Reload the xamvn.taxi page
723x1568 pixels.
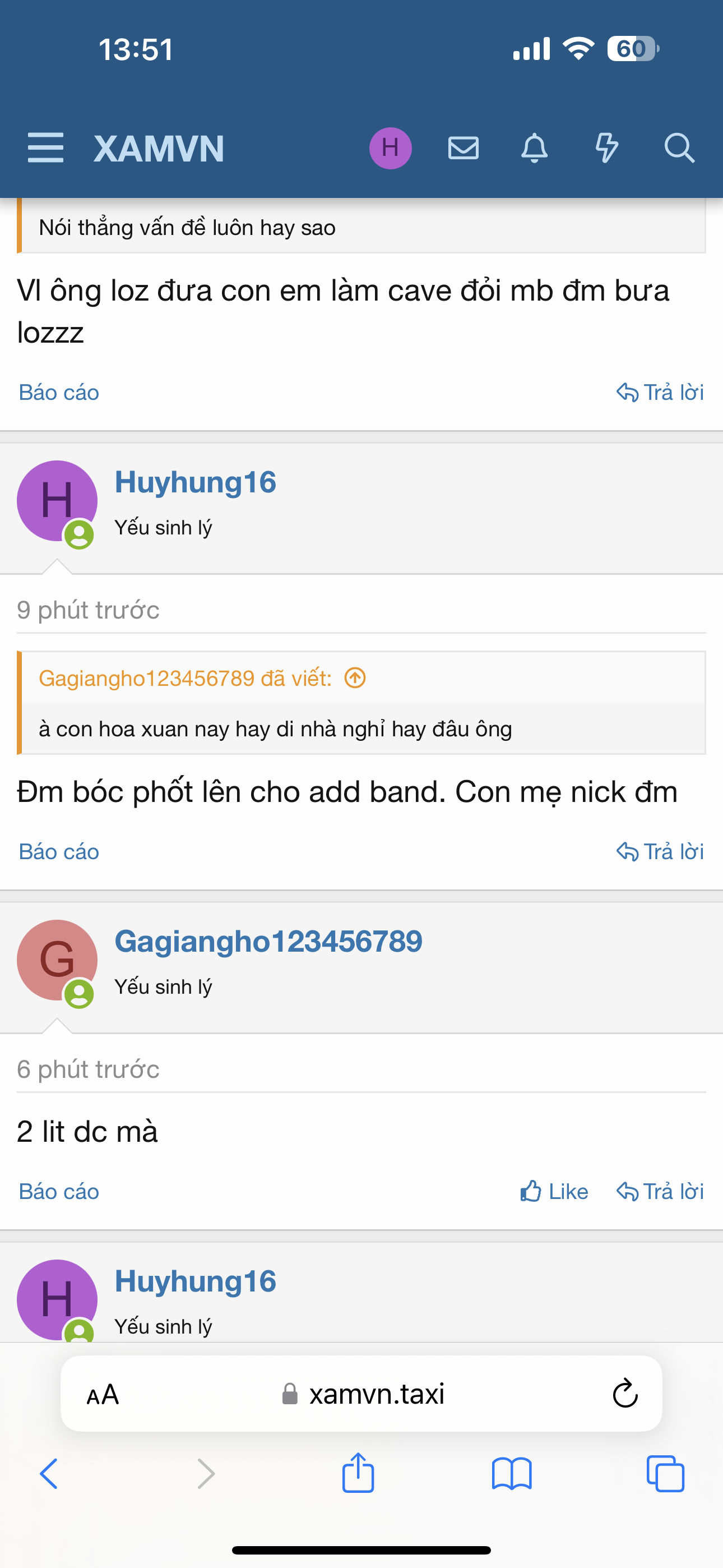pyautogui.click(x=624, y=1393)
